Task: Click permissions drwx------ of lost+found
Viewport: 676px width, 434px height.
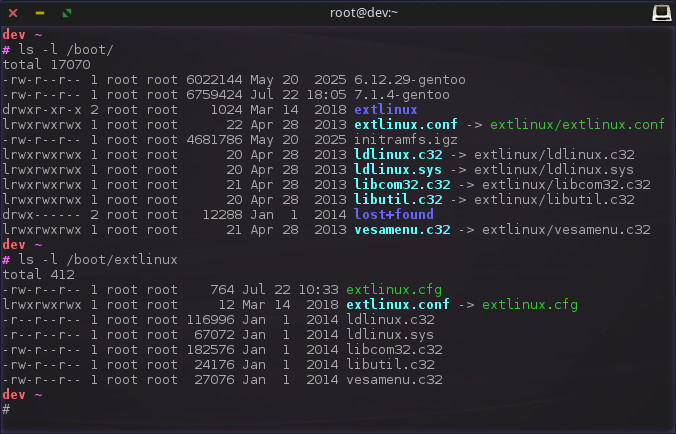Action: [41, 215]
